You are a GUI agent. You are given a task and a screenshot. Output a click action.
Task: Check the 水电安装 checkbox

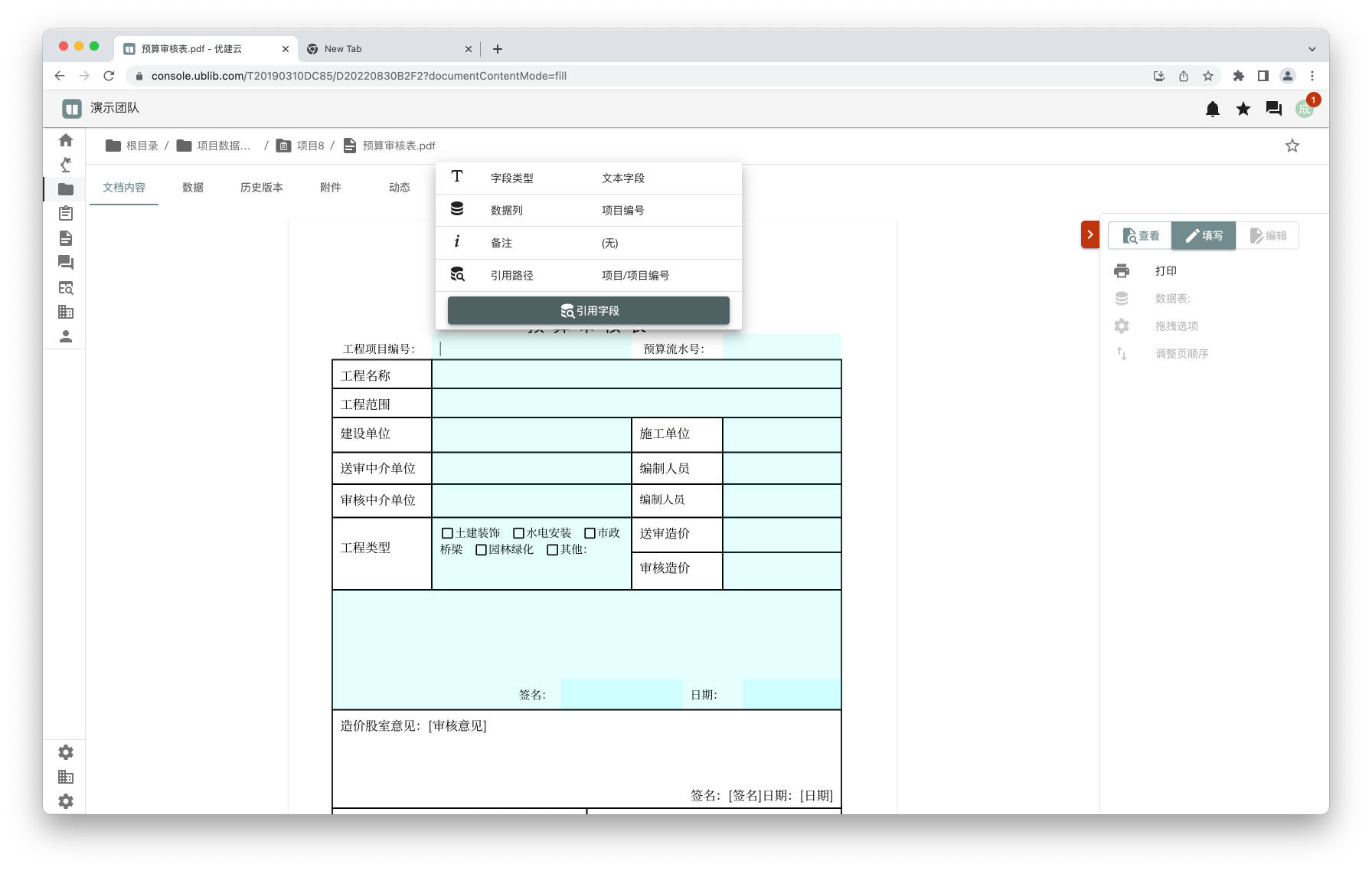click(518, 533)
